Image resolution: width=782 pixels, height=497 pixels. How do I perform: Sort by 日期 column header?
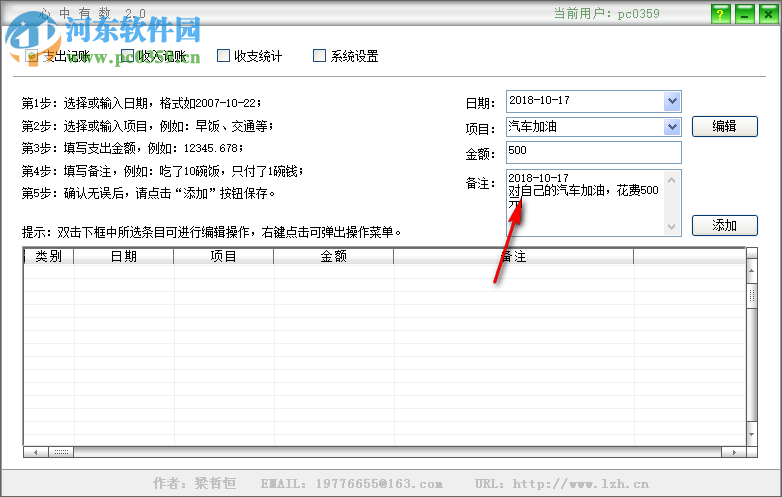124,256
